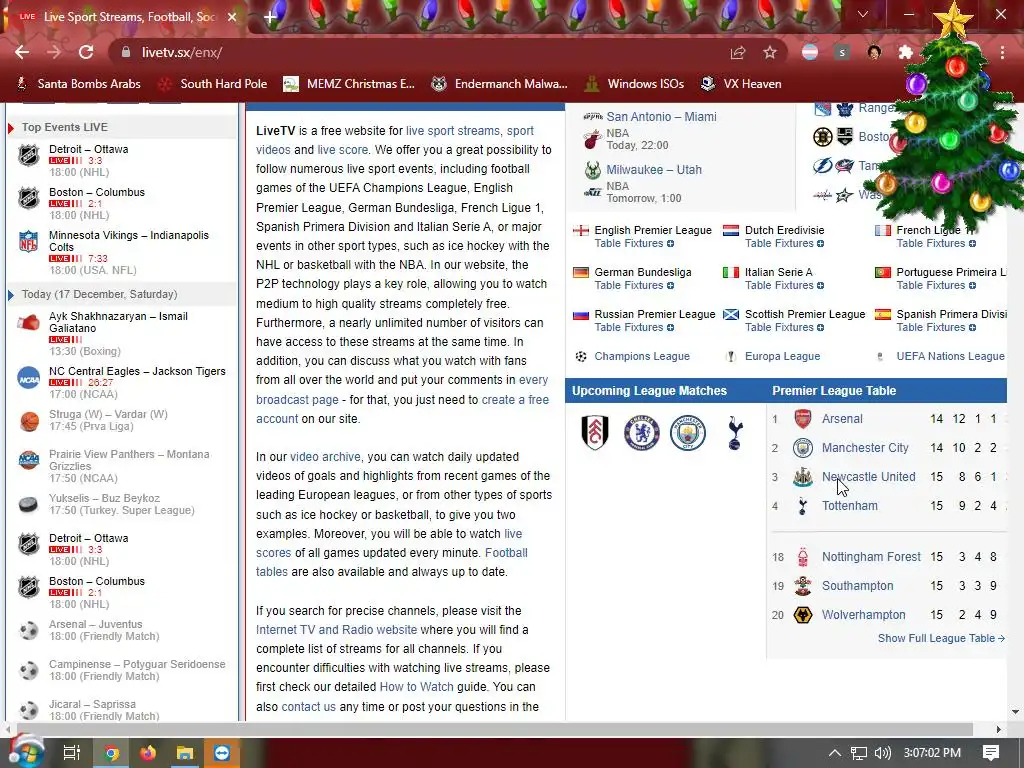This screenshot has width=1024, height=768.
Task: Open a new tab with the plus button
Action: pos(270,16)
